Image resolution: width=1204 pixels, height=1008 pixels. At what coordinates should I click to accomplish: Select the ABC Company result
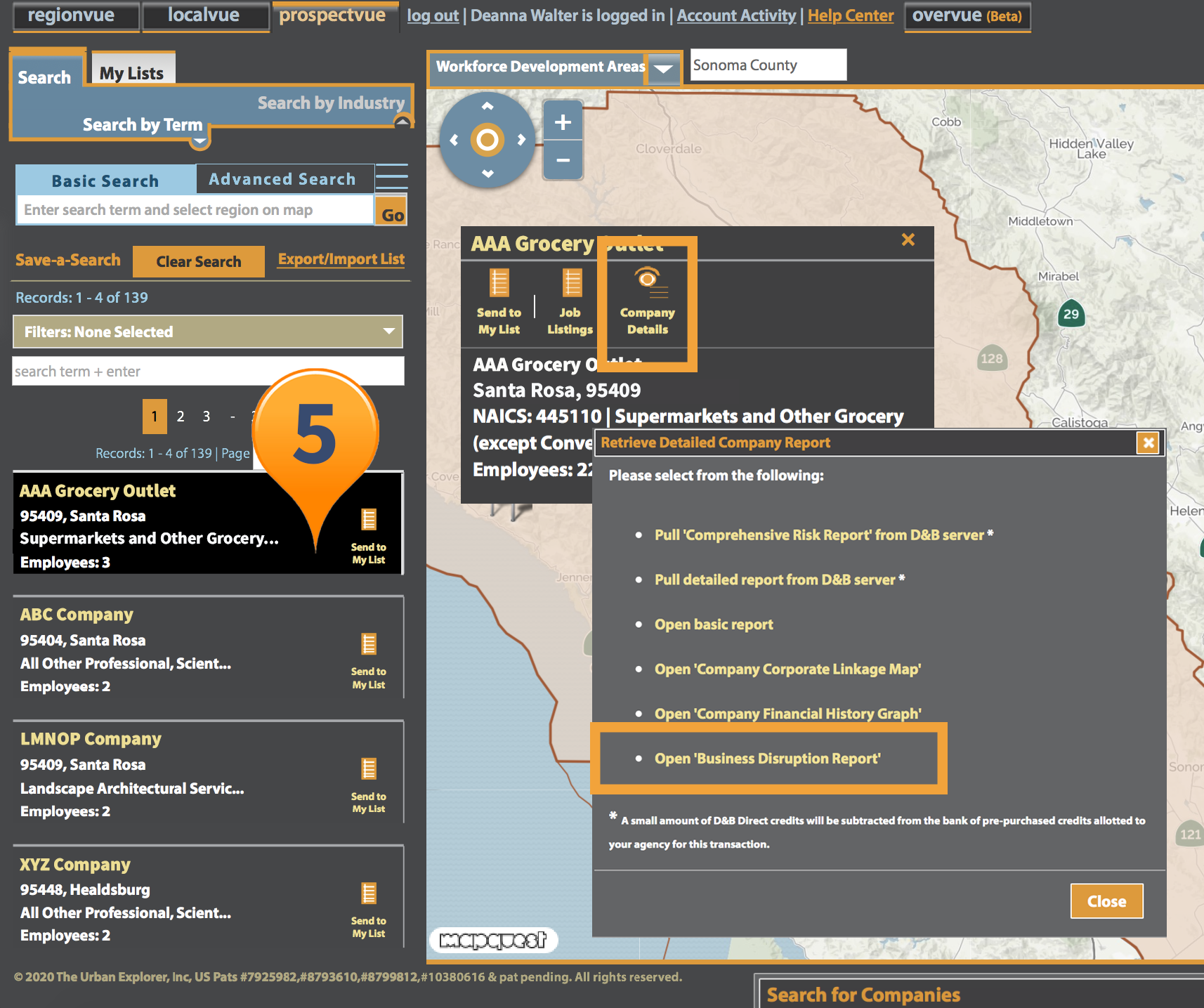click(x=208, y=648)
